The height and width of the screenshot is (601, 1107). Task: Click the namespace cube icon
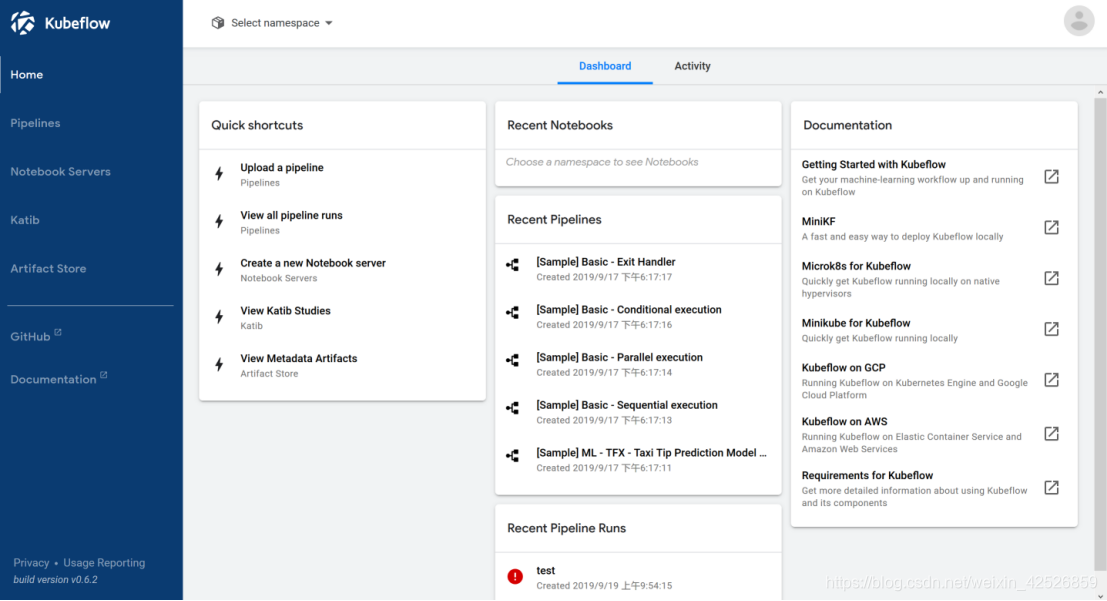click(217, 23)
